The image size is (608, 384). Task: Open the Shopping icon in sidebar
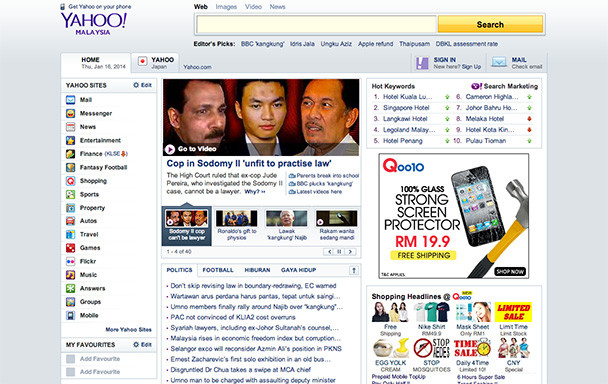pos(70,181)
